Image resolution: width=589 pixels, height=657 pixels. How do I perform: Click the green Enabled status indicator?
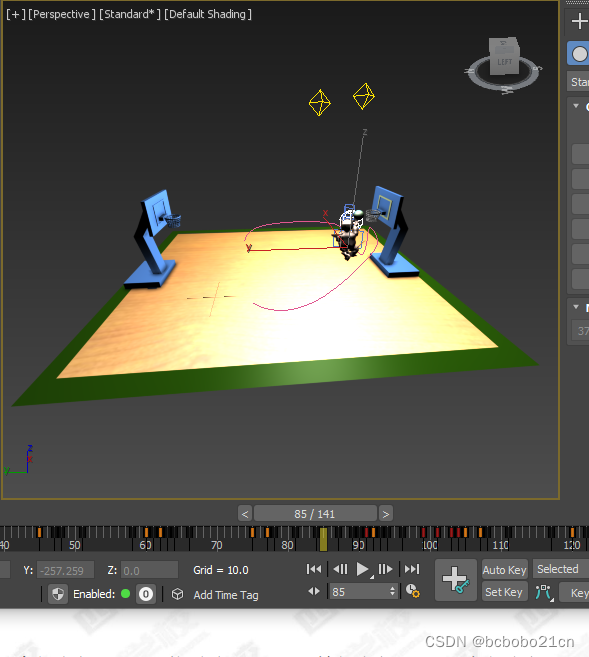click(x=125, y=594)
